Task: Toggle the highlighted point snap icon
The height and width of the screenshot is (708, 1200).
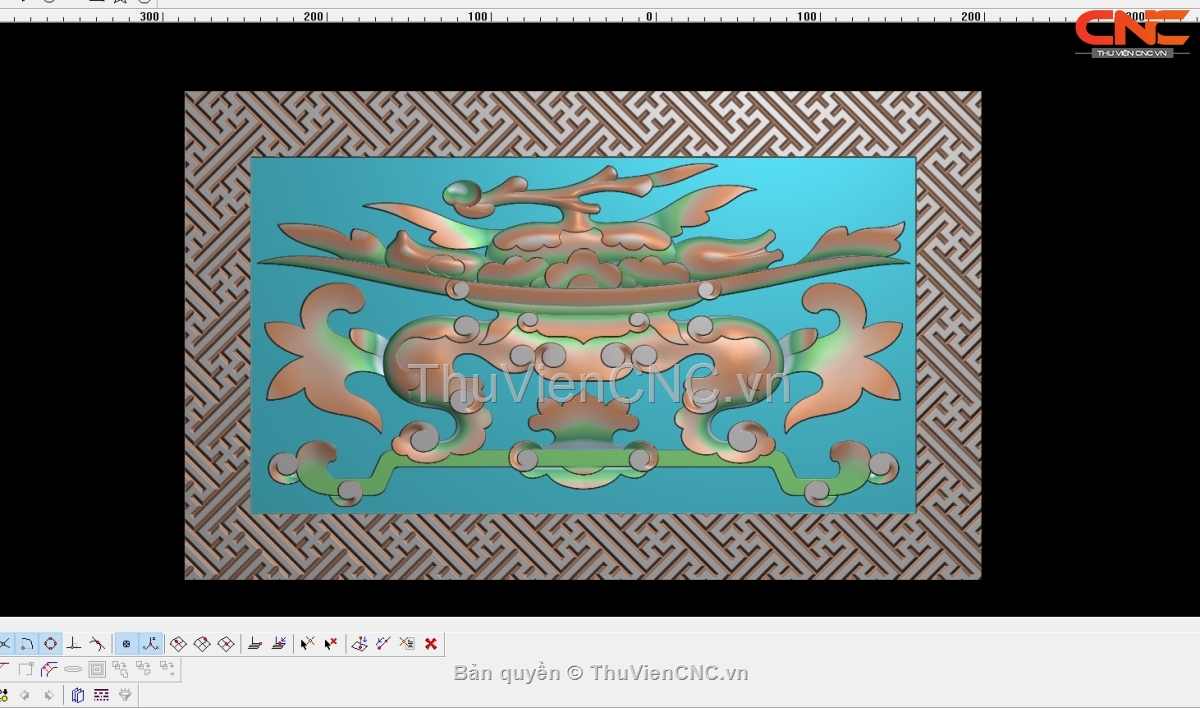Action: point(126,644)
